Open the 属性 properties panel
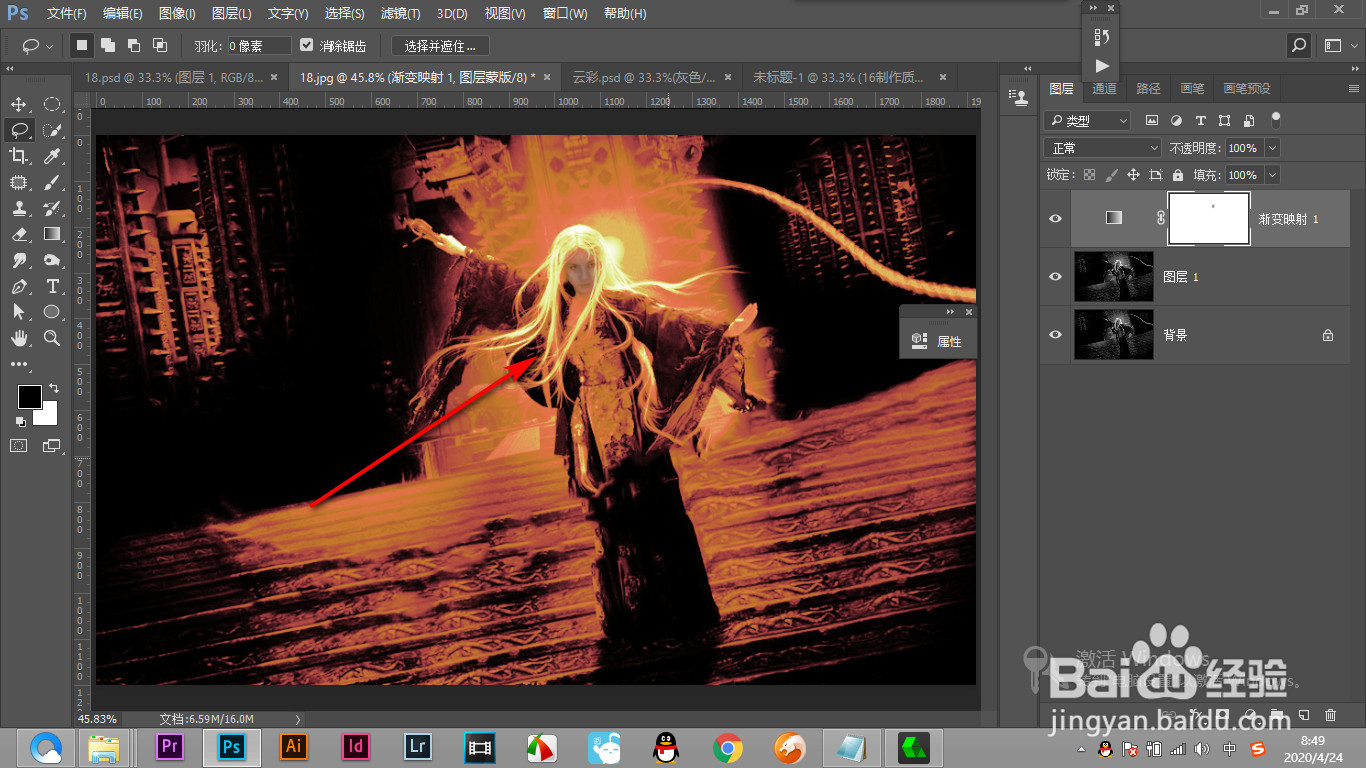 click(x=938, y=341)
